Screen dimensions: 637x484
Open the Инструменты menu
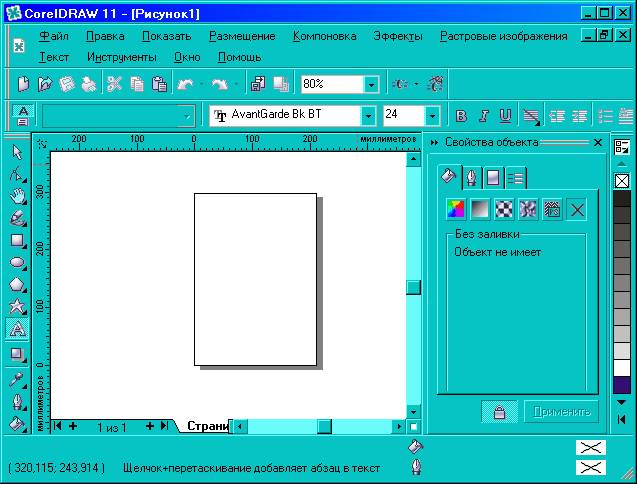[121, 57]
